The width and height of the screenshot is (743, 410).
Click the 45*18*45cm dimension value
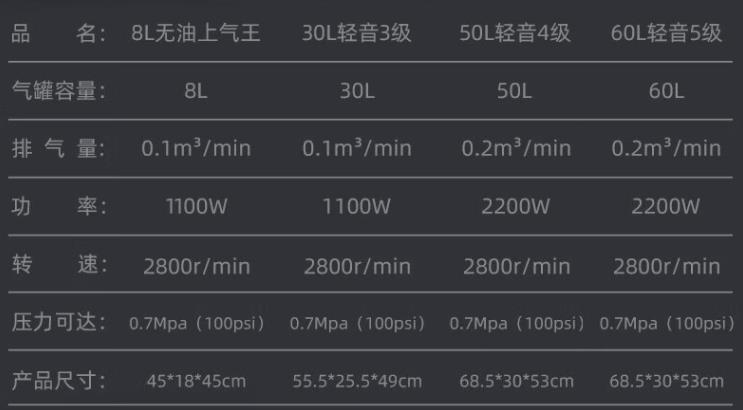[196, 381]
